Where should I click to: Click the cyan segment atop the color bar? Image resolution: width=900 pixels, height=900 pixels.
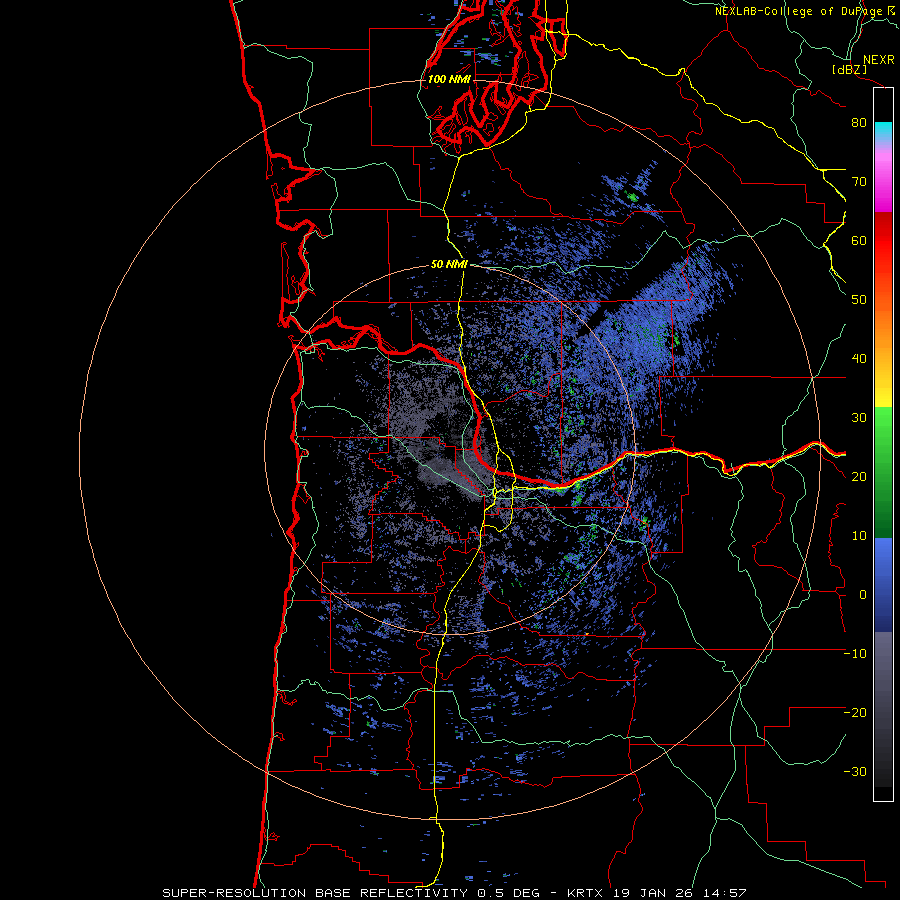883,130
